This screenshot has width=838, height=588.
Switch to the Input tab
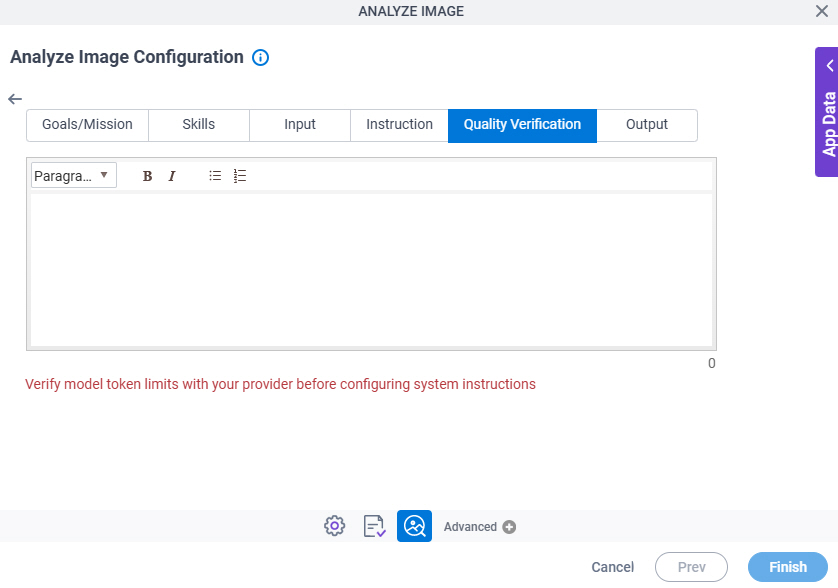coord(300,125)
